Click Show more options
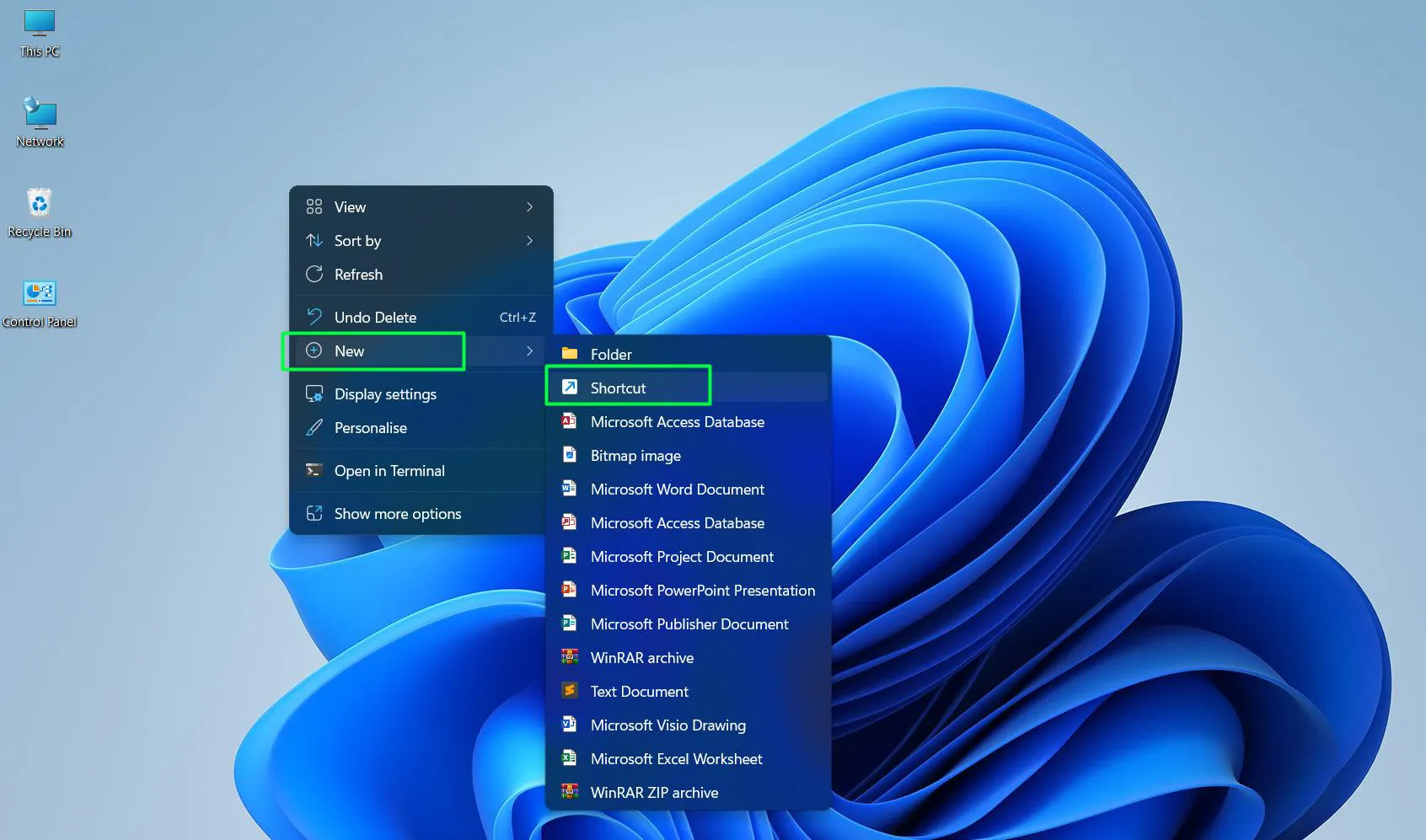This screenshot has height=840, width=1426. tap(397, 513)
